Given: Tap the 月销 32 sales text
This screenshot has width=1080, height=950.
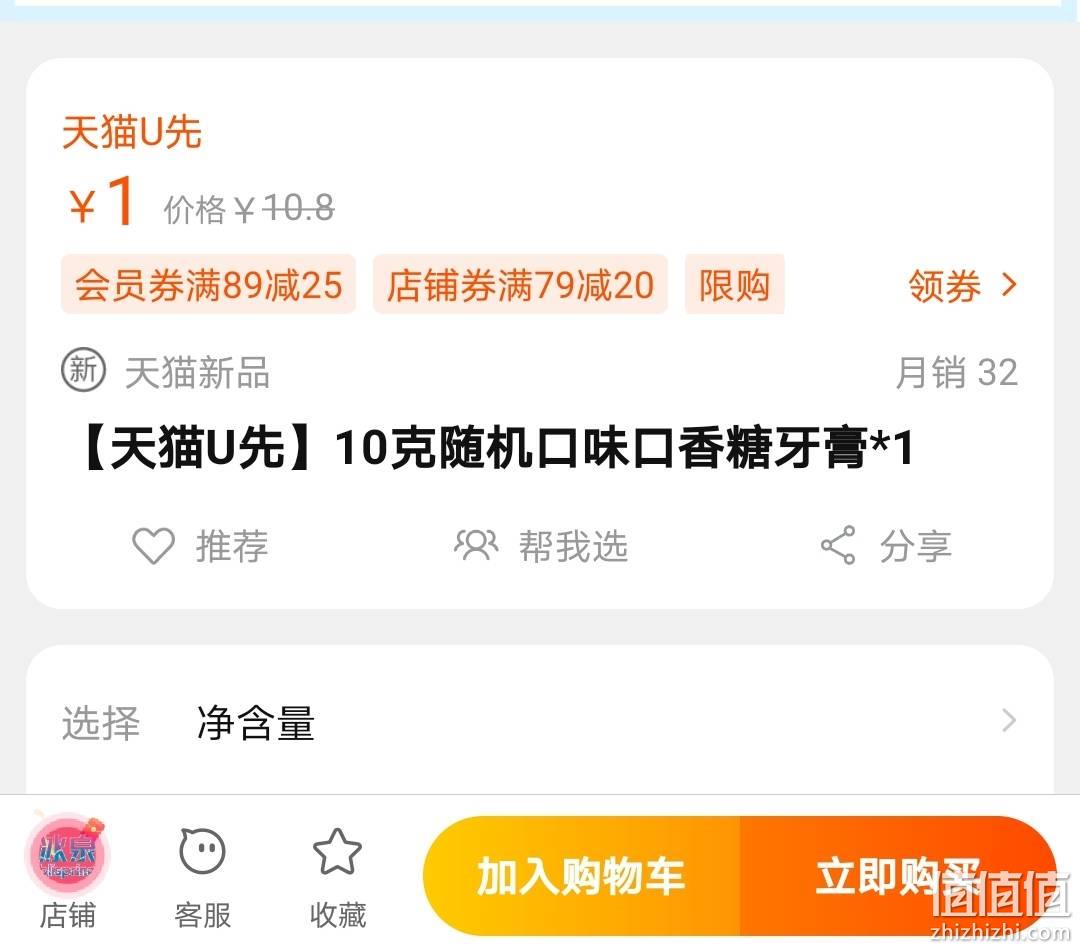Looking at the screenshot, I should pos(956,372).
